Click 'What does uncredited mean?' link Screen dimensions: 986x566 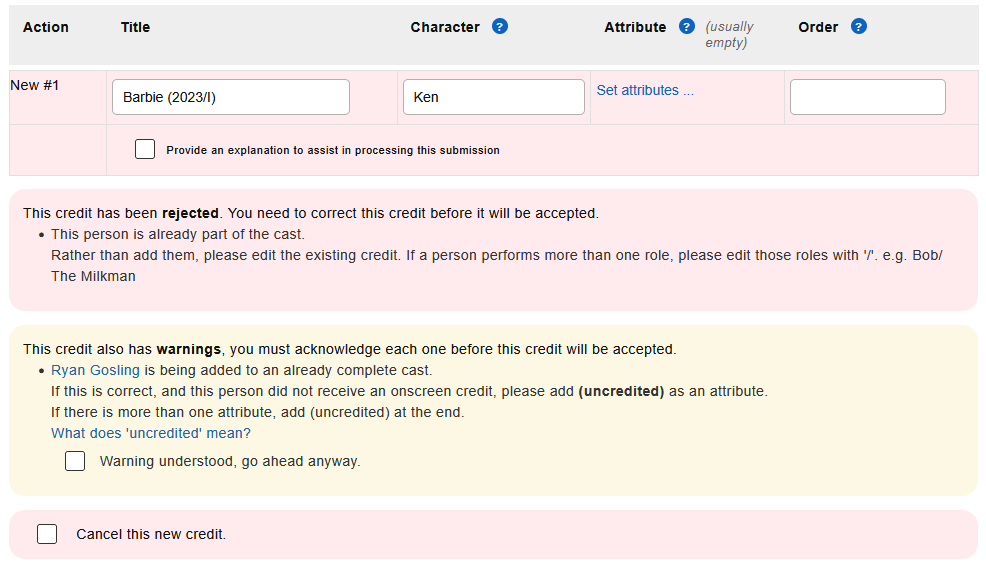(x=151, y=433)
